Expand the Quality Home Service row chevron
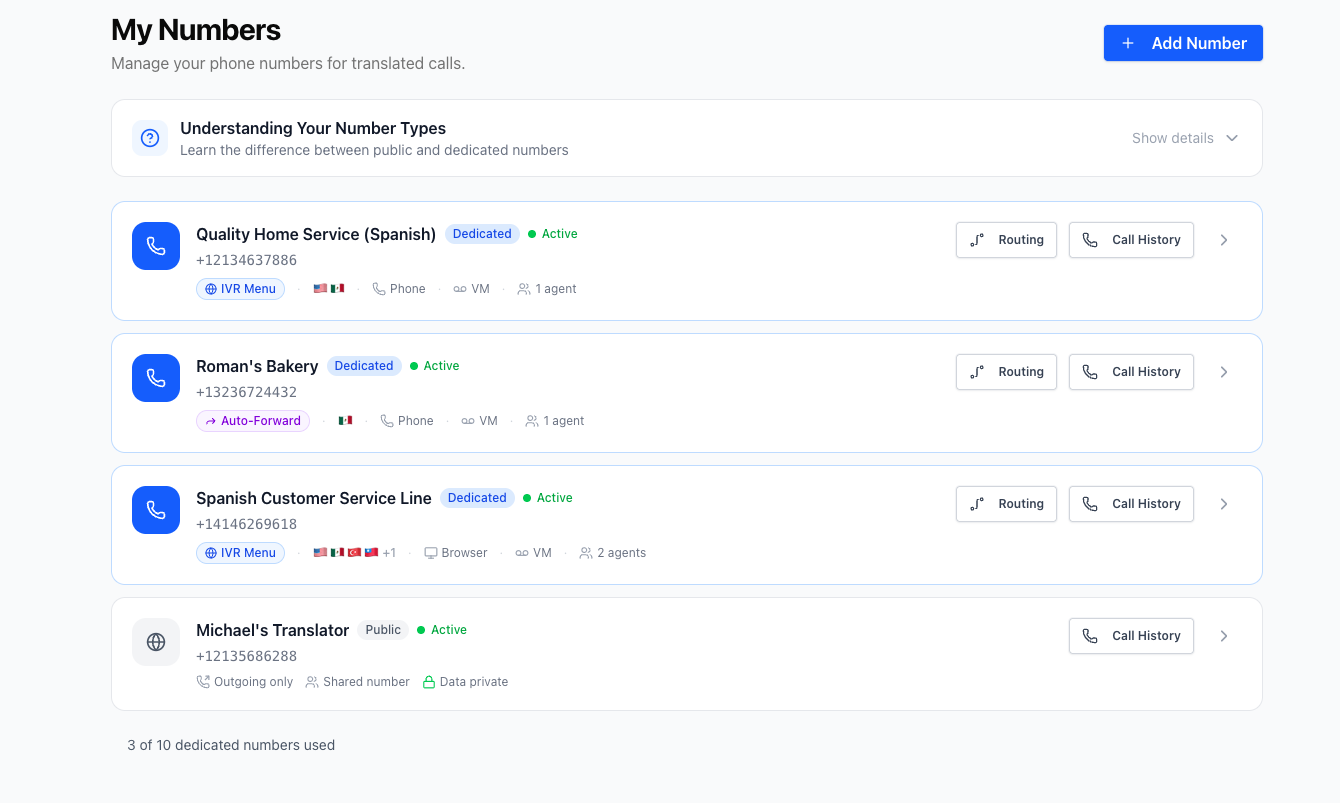Image resolution: width=1340 pixels, height=803 pixels. 1224,240
